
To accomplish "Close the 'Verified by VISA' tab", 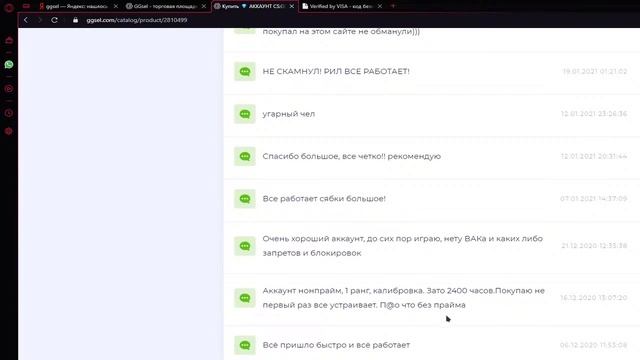I will click(x=380, y=6).
